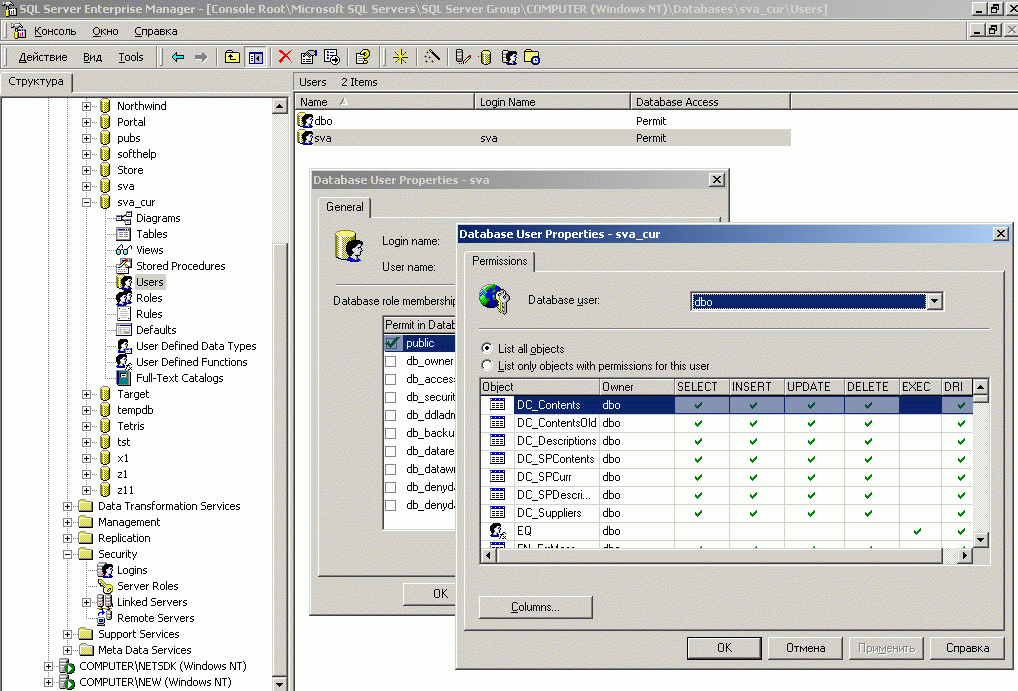
Task: Click the red Delete X icon
Action: click(x=285, y=57)
